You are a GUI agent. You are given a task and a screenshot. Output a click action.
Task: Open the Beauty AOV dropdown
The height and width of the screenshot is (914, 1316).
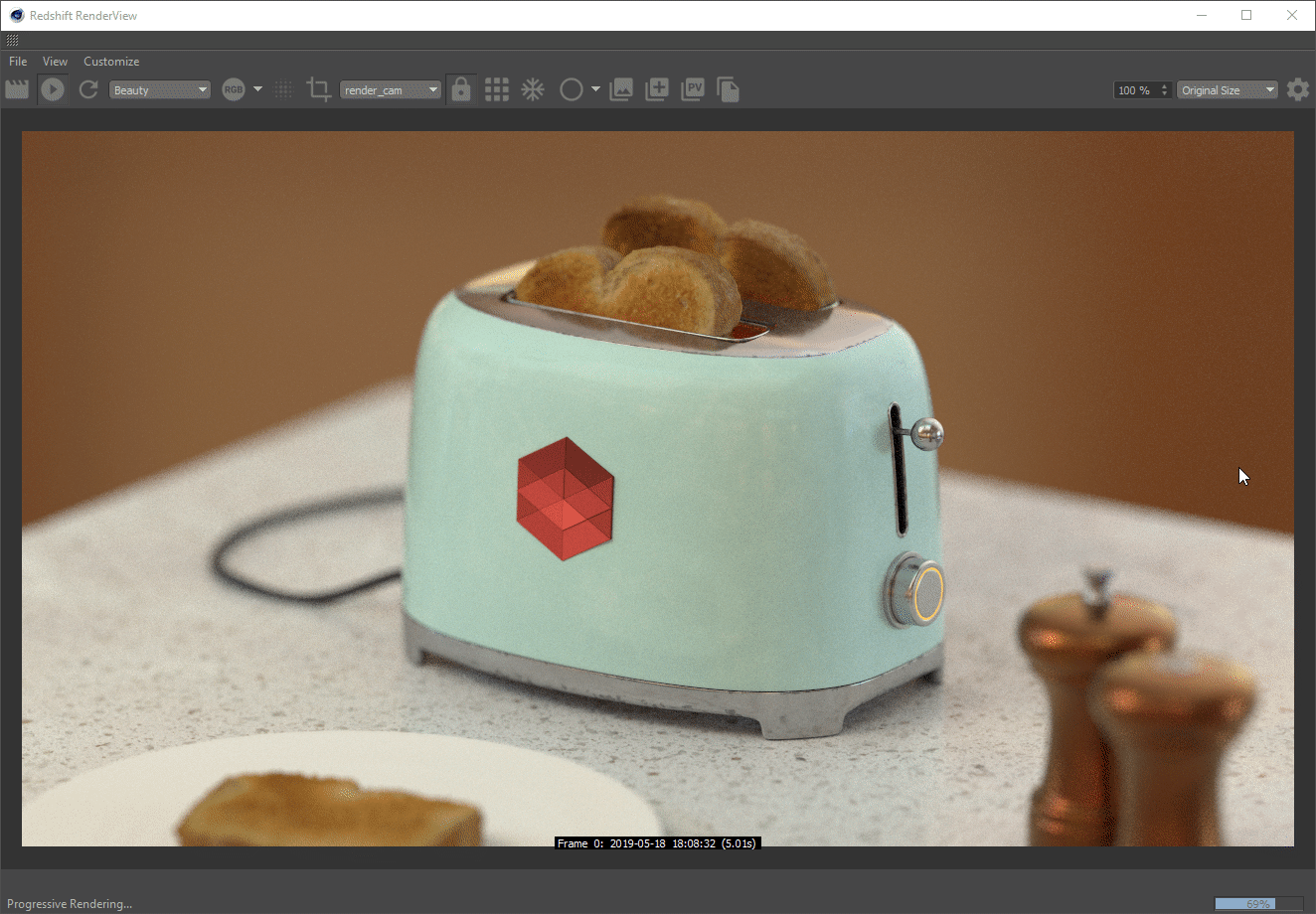[x=160, y=89]
